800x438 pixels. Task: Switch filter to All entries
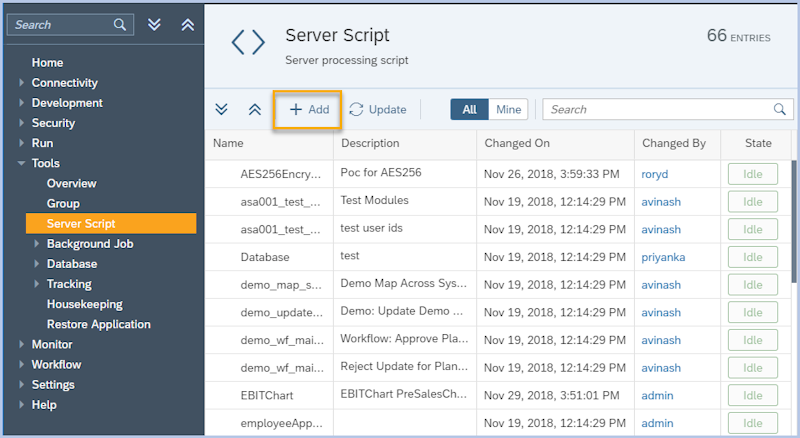point(469,109)
